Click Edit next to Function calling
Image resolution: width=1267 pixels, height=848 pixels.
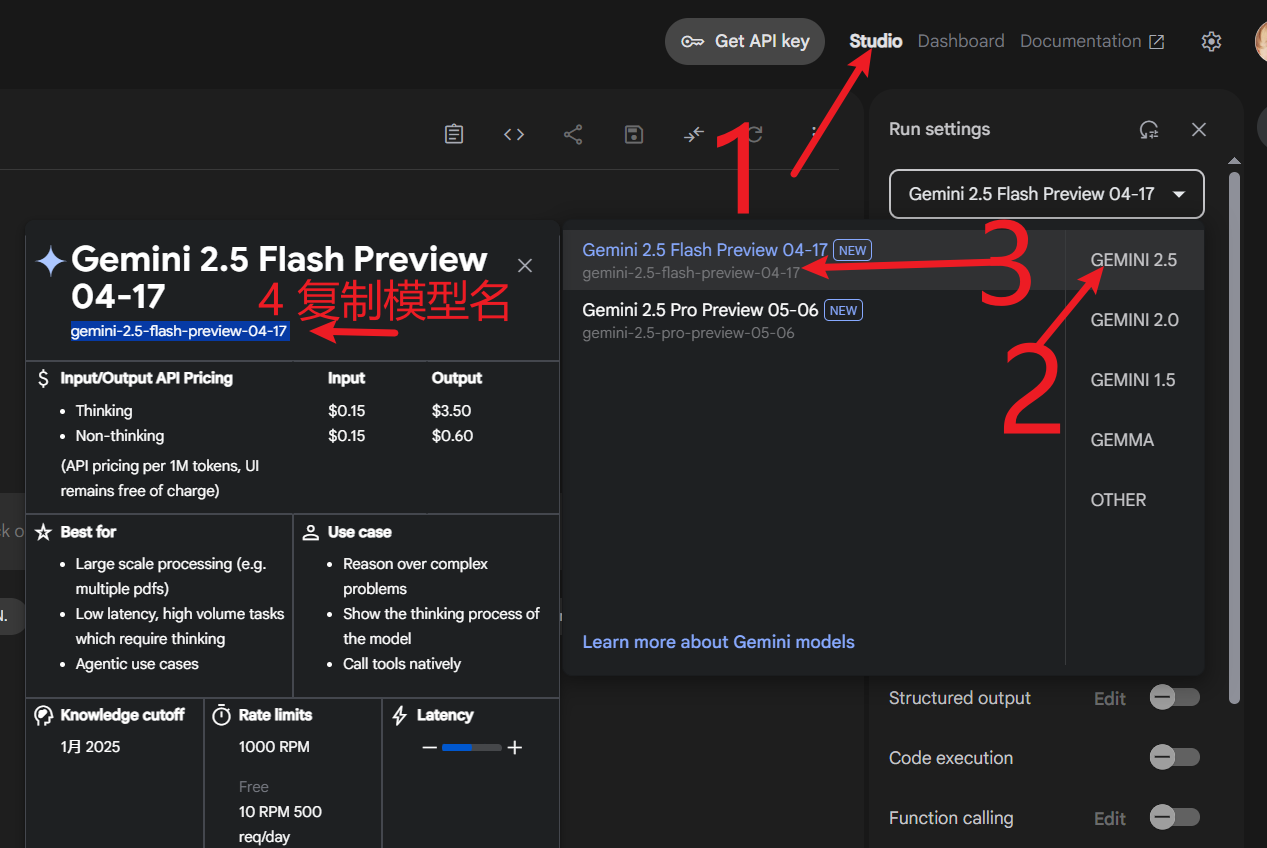1110,819
